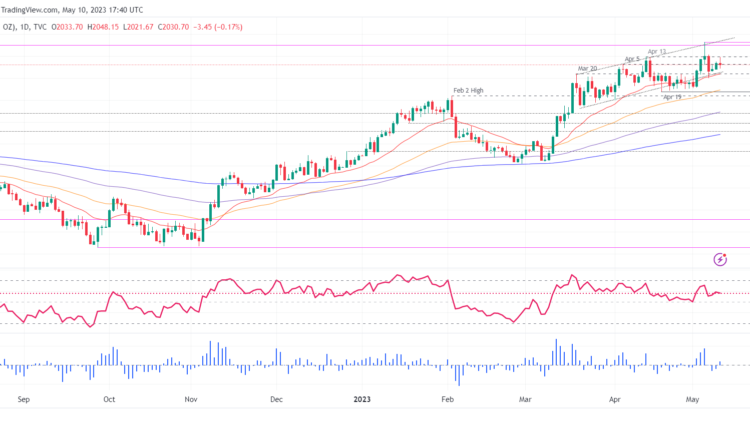This screenshot has height=430, width=750.
Task: Click the purple lightning bolt icon
Action: pyautogui.click(x=720, y=259)
